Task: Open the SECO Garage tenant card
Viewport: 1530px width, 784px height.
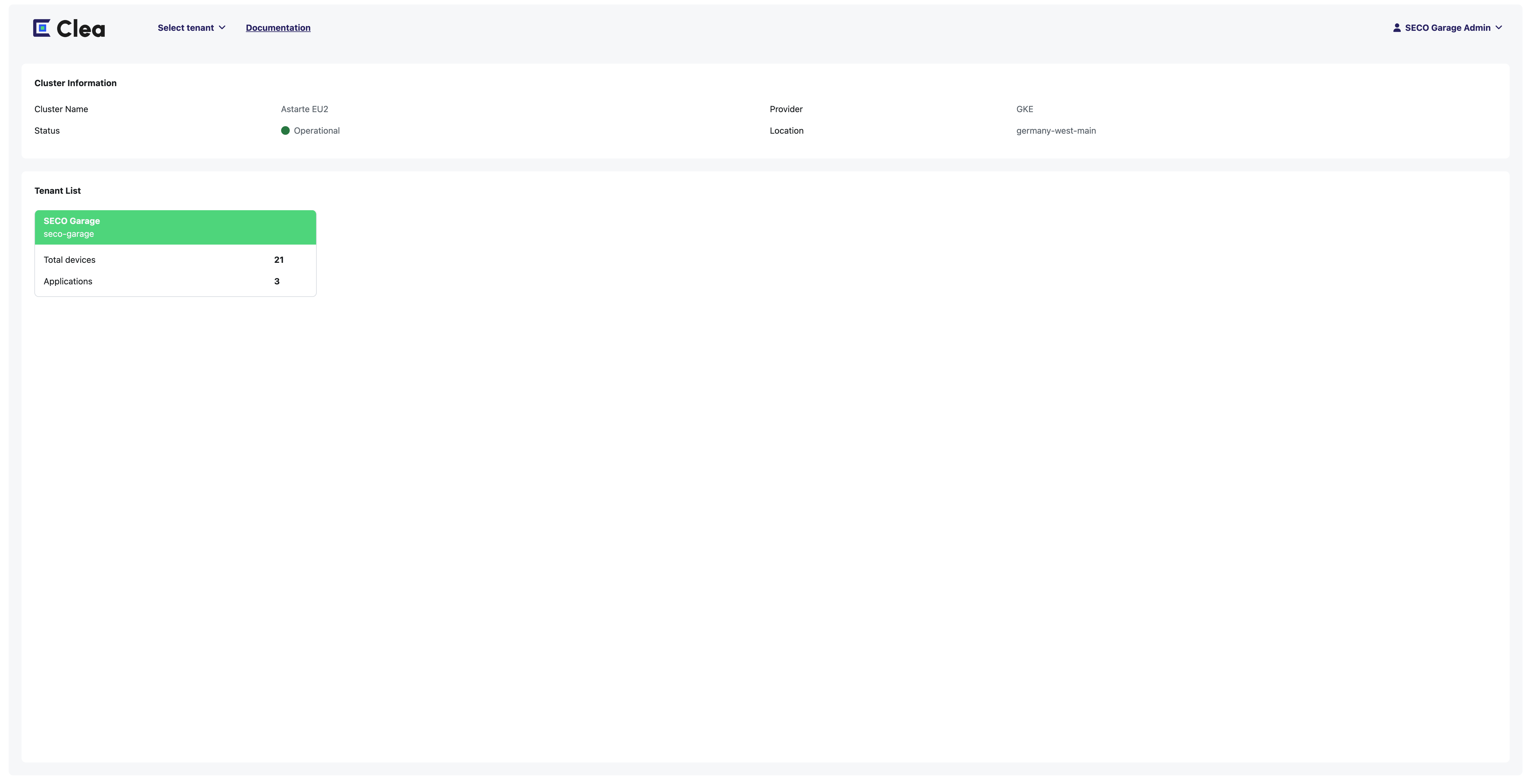Action: pyautogui.click(x=175, y=253)
